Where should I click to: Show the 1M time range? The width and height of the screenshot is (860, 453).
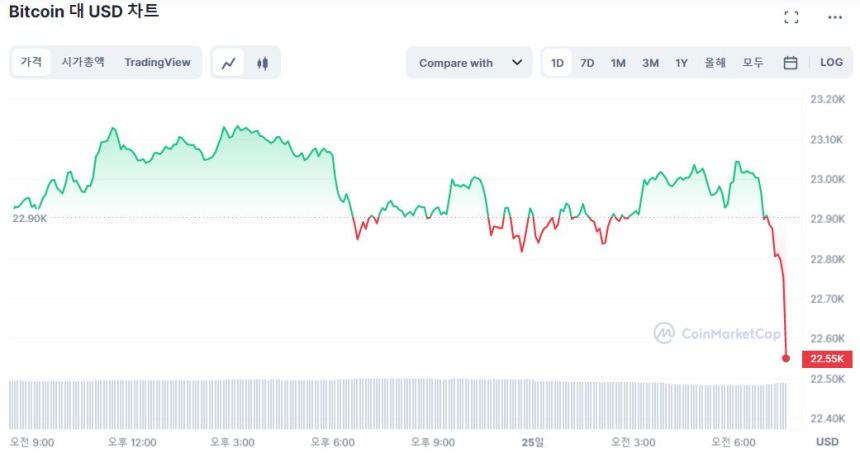pyautogui.click(x=618, y=63)
